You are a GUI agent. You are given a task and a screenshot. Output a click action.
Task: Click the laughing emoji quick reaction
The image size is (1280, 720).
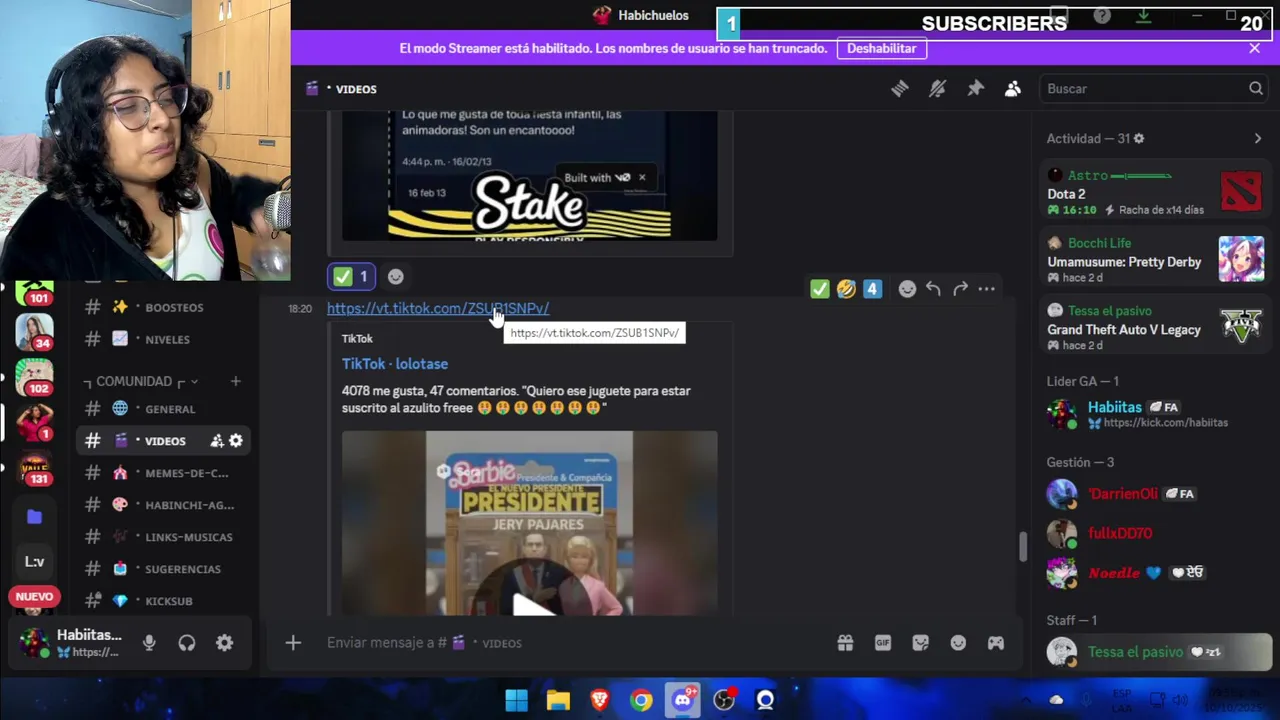click(x=846, y=289)
